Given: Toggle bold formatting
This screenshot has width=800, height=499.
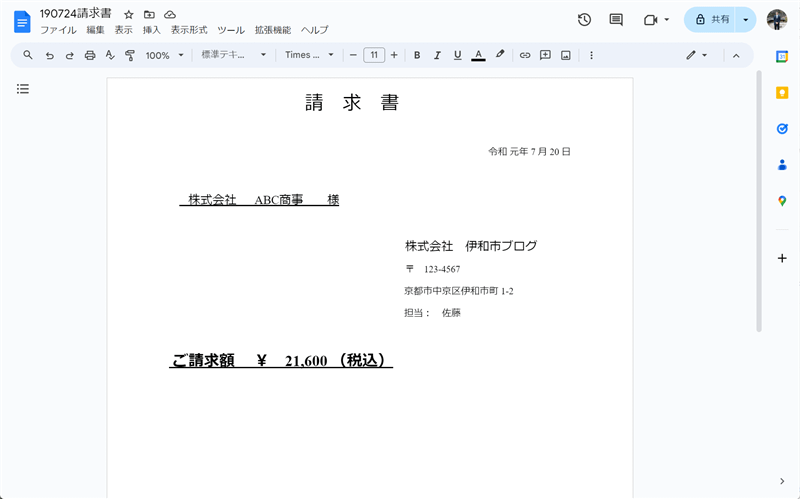Looking at the screenshot, I should 417,55.
